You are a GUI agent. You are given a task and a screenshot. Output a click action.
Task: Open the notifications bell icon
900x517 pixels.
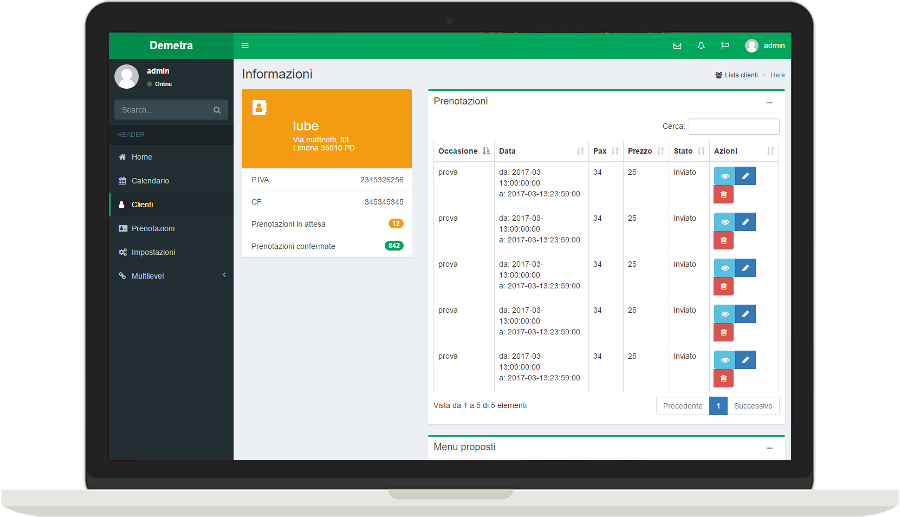click(x=701, y=45)
